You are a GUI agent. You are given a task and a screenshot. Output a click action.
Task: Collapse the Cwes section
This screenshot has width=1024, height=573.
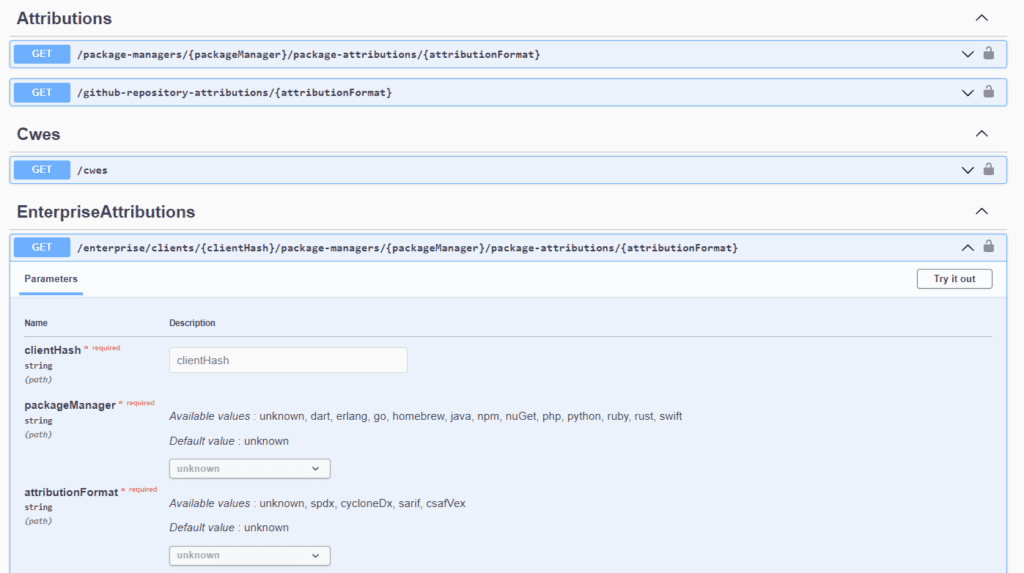click(981, 134)
